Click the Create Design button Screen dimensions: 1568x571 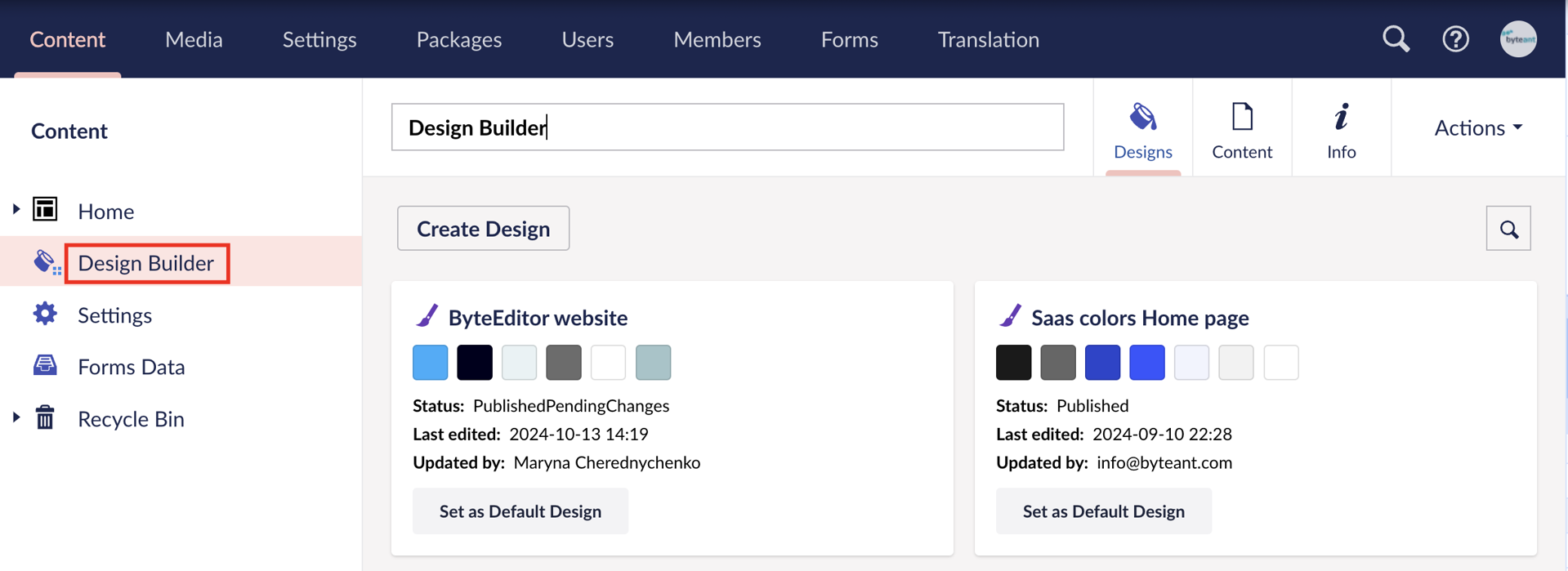click(483, 229)
